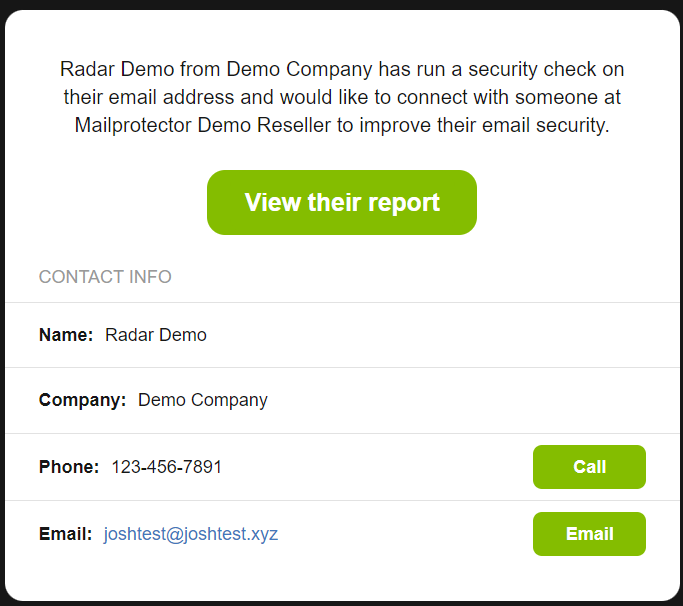The image size is (683, 606).
Task: Click the bold Company: label
Action: [x=82, y=400]
